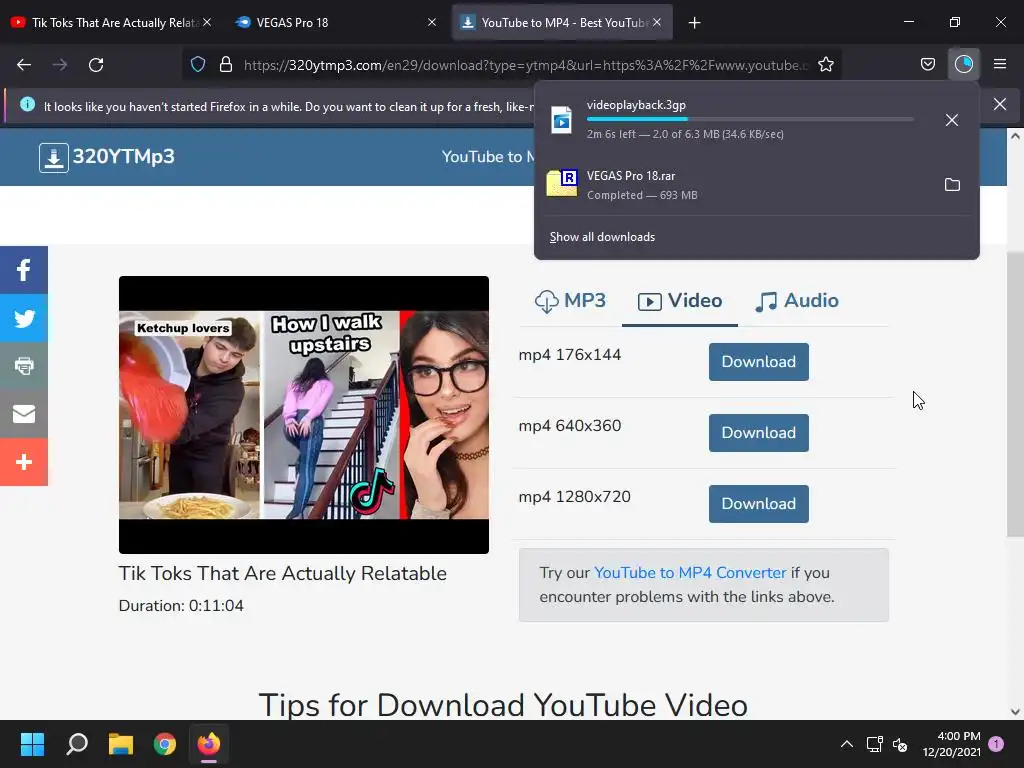Click the TikTok video thumbnail
This screenshot has height=768, width=1024.
(x=304, y=415)
